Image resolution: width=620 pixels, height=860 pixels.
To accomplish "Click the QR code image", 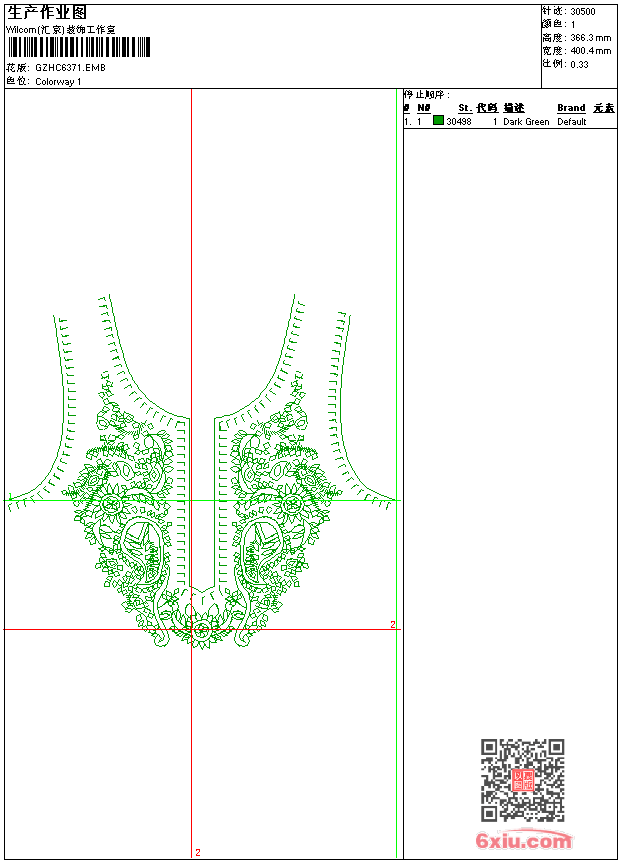I will coord(523,780).
